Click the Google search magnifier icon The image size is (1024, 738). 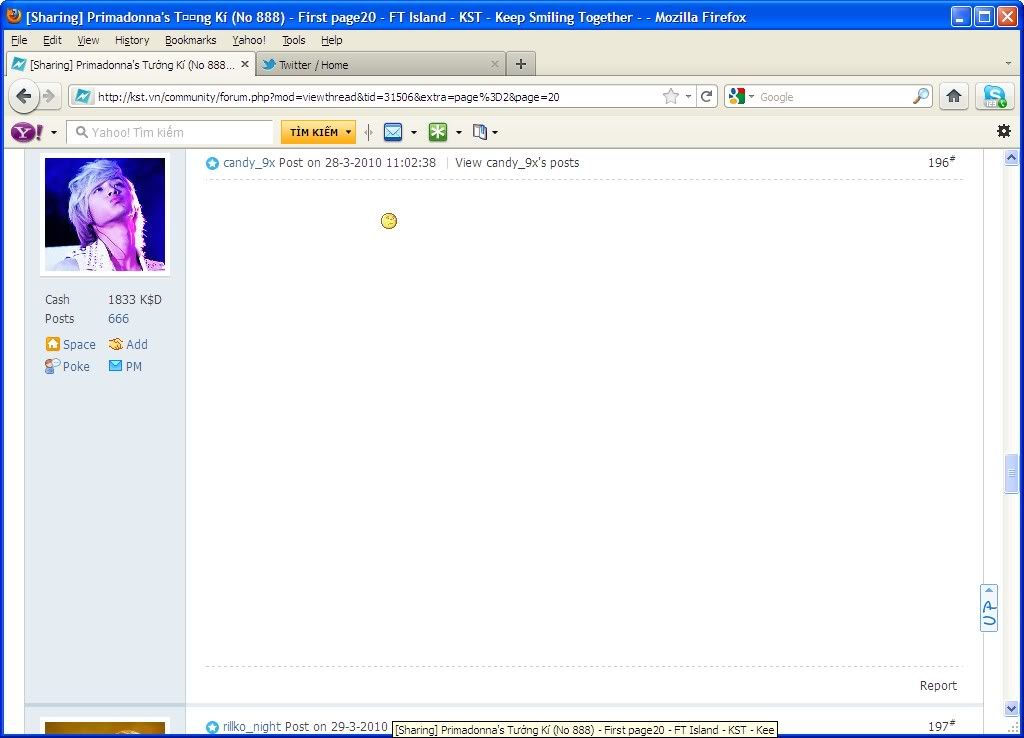point(921,97)
